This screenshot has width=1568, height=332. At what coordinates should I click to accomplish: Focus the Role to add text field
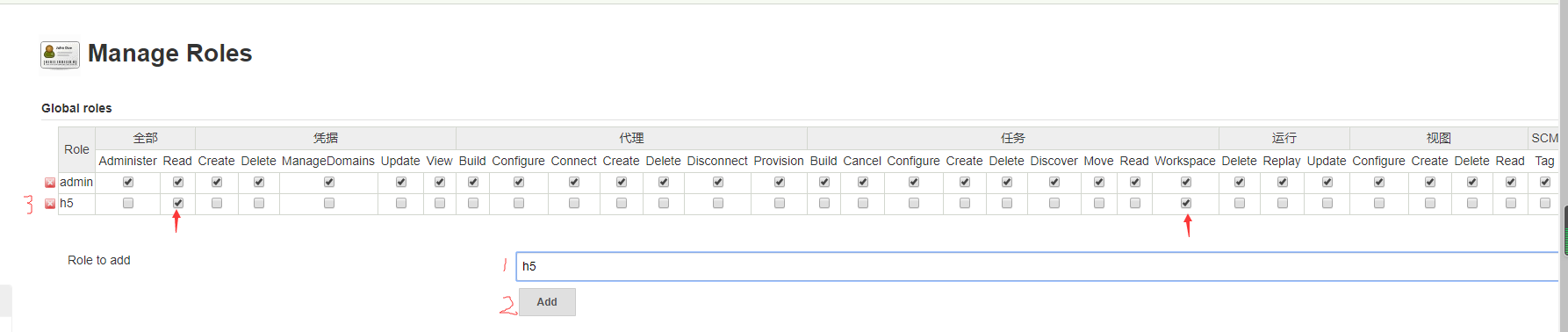pos(1037,267)
